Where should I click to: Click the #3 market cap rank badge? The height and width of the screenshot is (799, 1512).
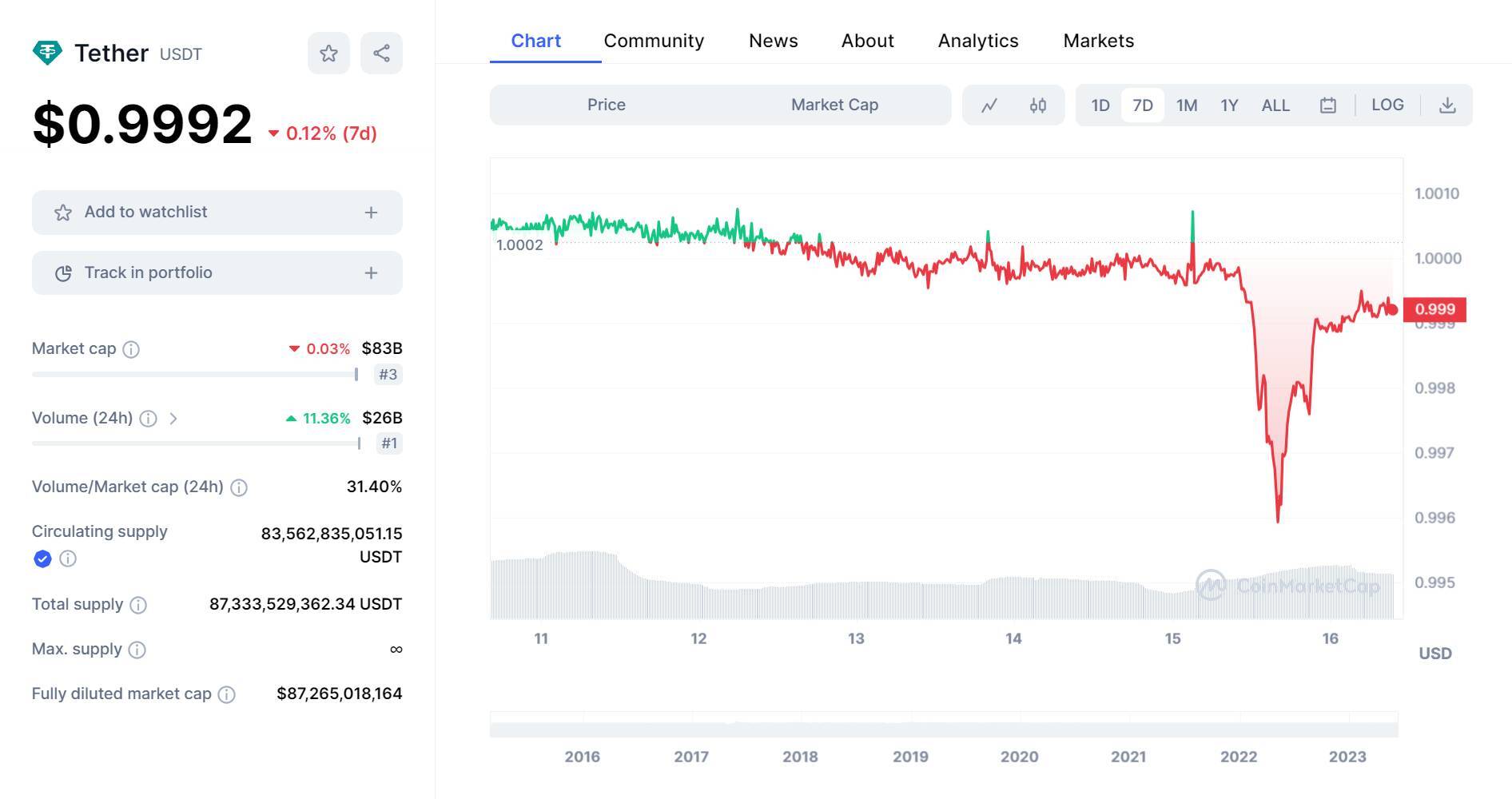coord(388,375)
